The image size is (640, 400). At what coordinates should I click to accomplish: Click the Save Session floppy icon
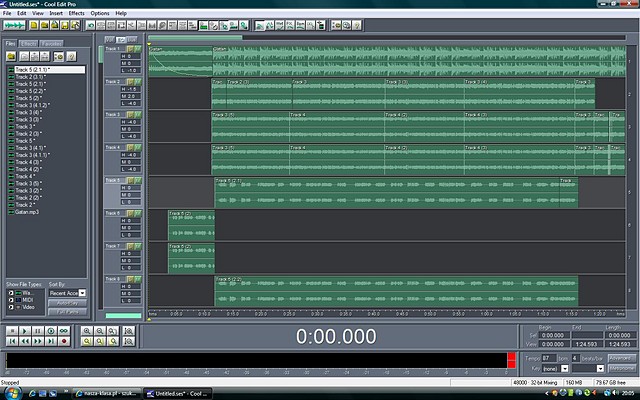[x=64, y=25]
